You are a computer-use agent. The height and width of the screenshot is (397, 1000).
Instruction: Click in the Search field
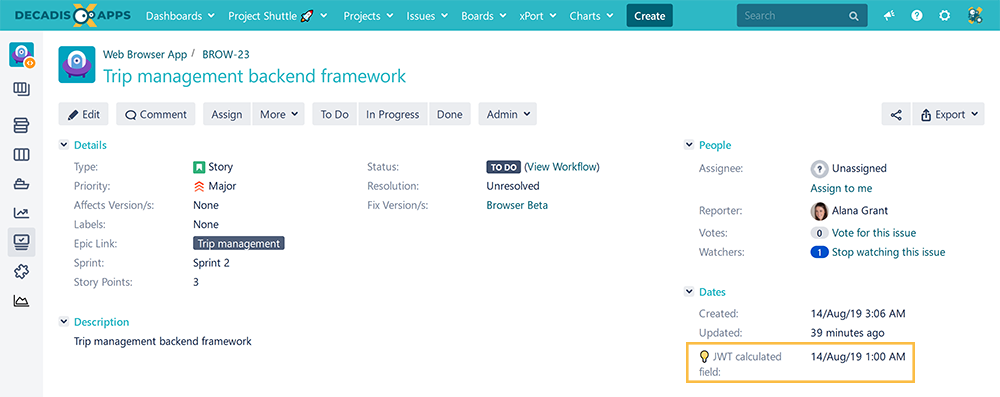802,16
